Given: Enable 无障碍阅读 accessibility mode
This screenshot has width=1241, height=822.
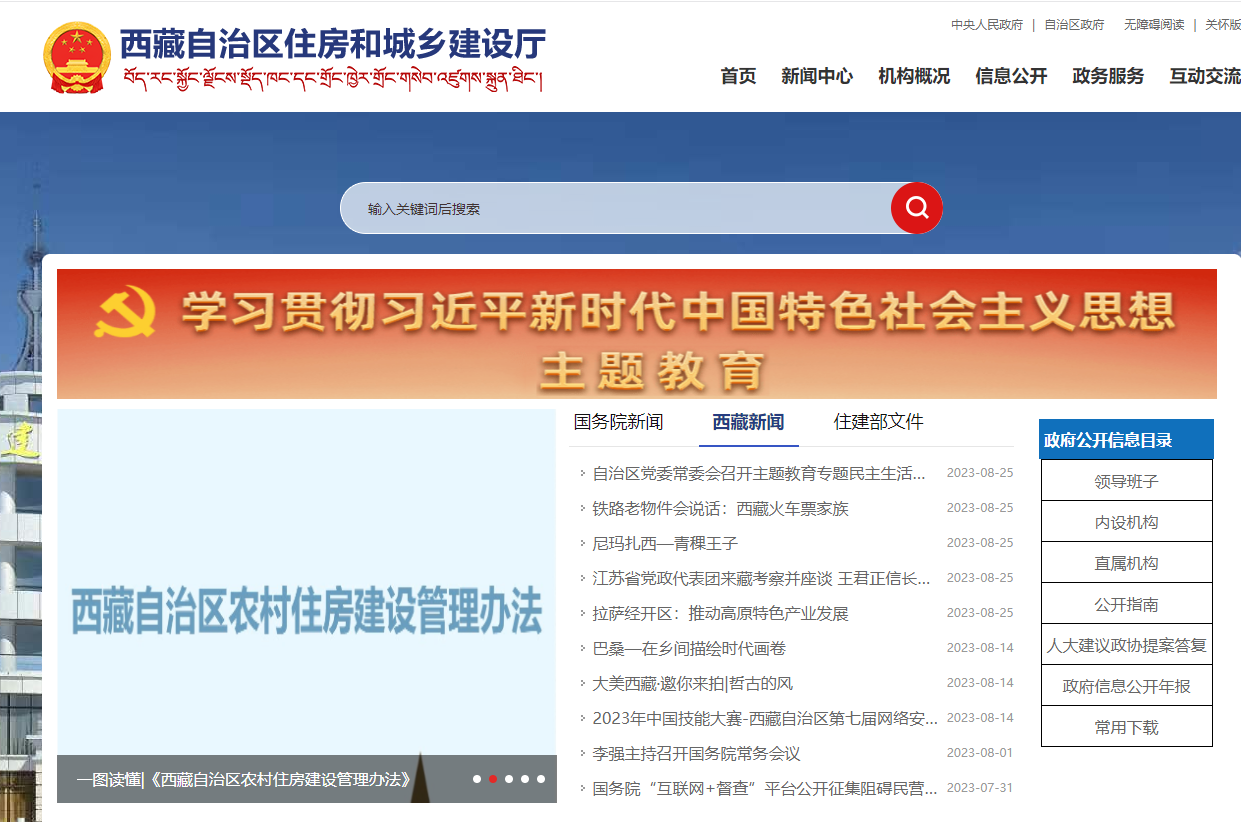Looking at the screenshot, I should coord(1154,25).
